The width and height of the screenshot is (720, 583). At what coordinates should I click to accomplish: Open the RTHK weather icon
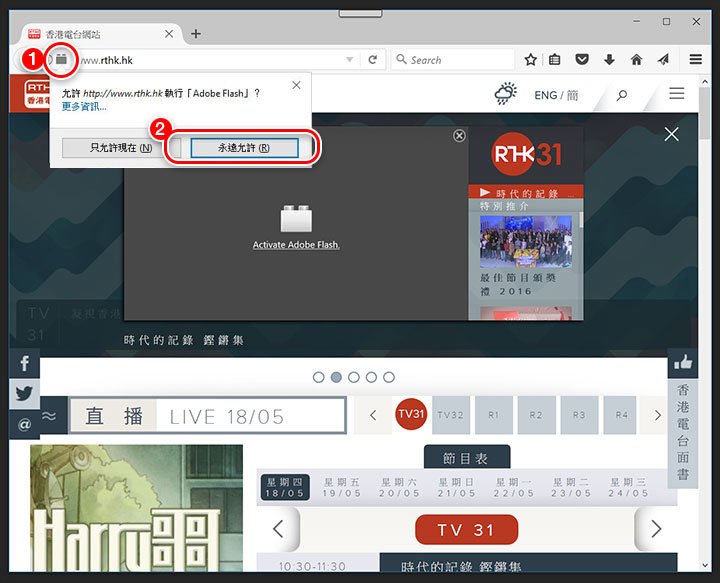tap(505, 95)
